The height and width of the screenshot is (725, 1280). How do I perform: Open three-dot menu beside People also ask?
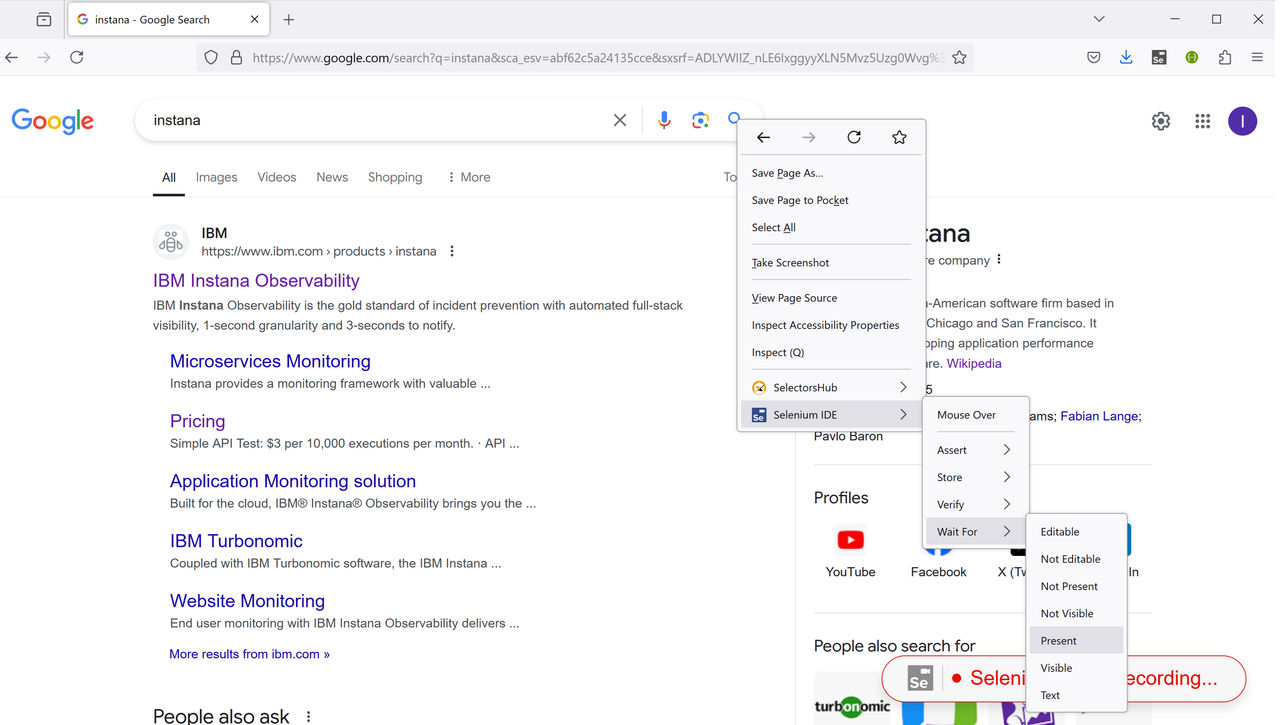[309, 717]
